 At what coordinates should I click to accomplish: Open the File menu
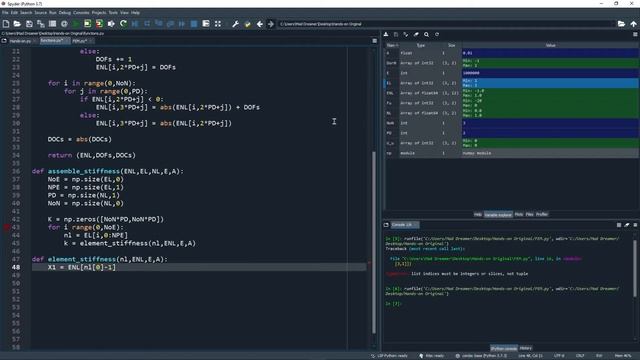point(5,13)
